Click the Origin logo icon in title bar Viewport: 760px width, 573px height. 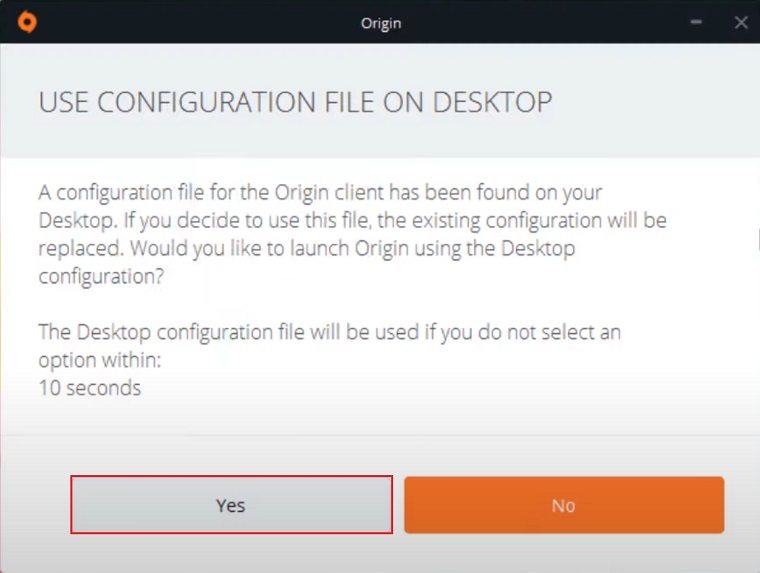(27, 21)
